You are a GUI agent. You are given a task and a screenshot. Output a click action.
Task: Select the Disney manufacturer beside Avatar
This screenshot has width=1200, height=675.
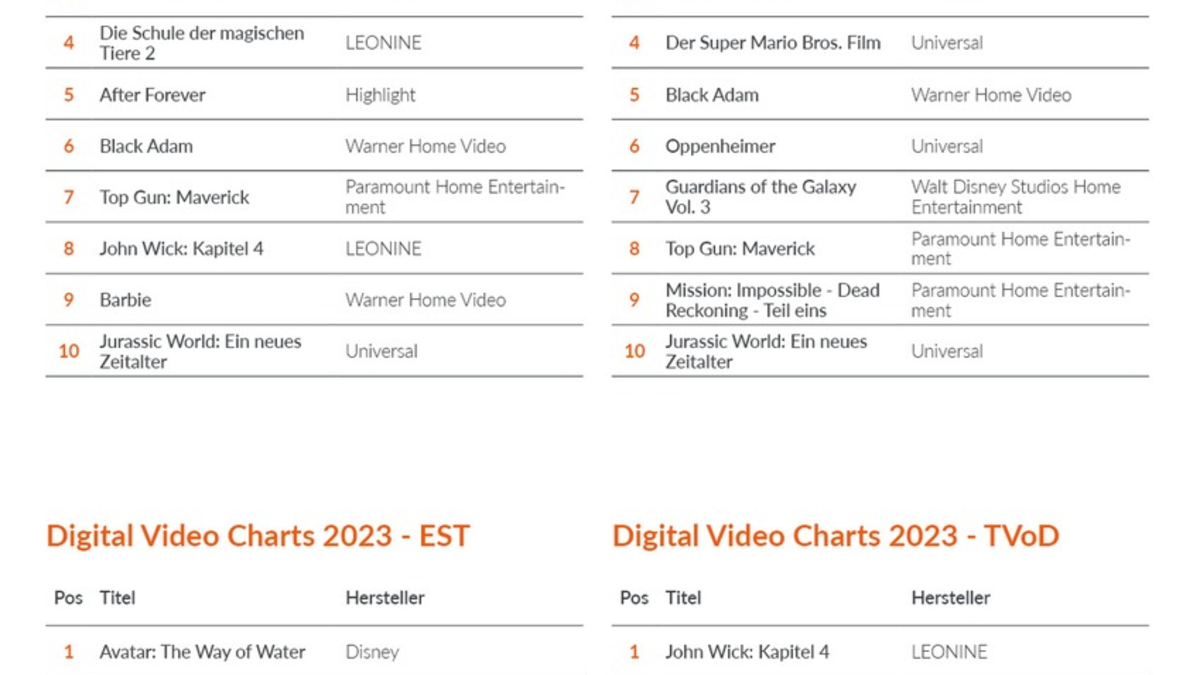click(372, 652)
